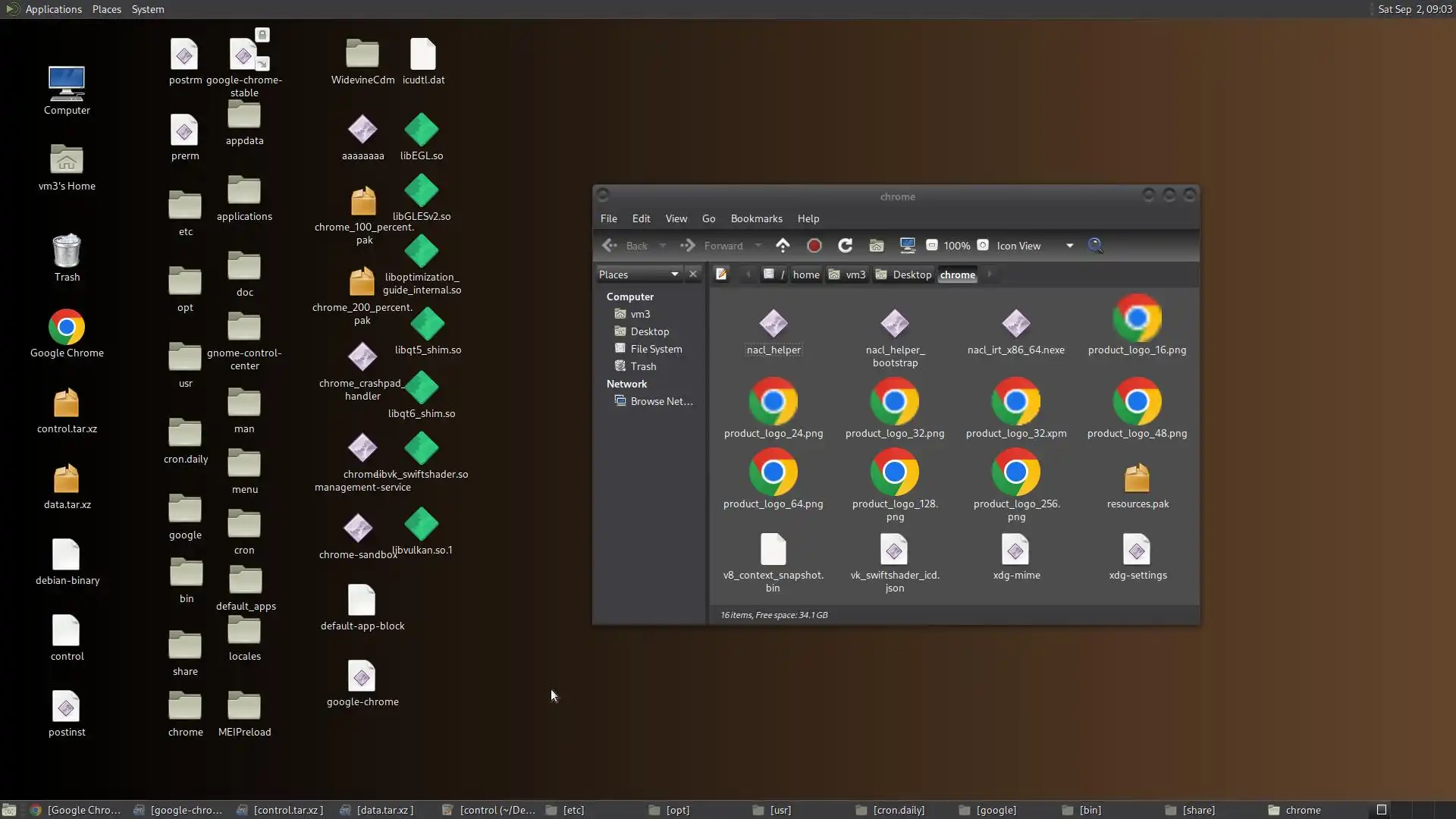
Task: Close the Places side pane
Action: [692, 275]
